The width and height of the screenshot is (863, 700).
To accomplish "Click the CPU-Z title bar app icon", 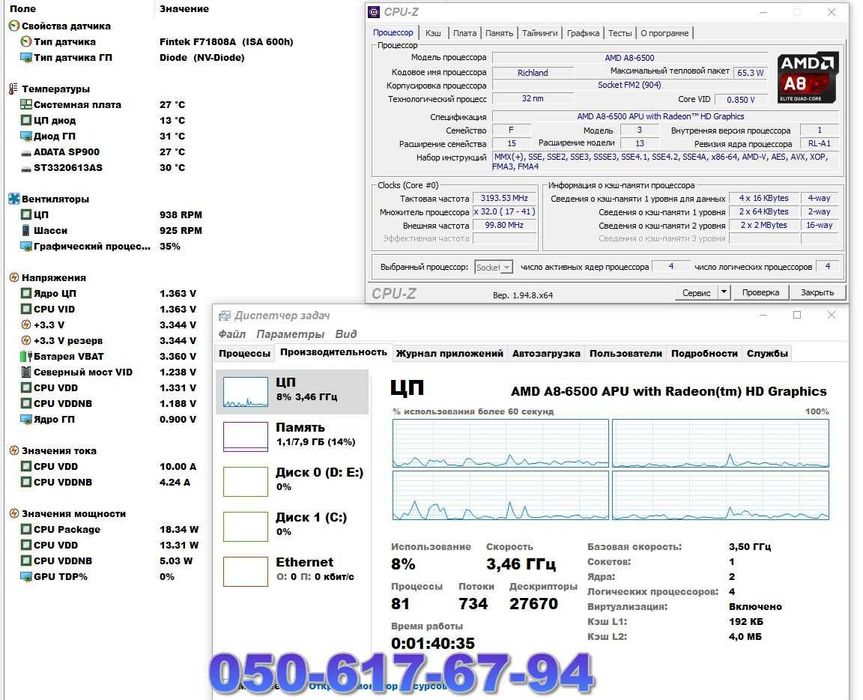I will (374, 12).
